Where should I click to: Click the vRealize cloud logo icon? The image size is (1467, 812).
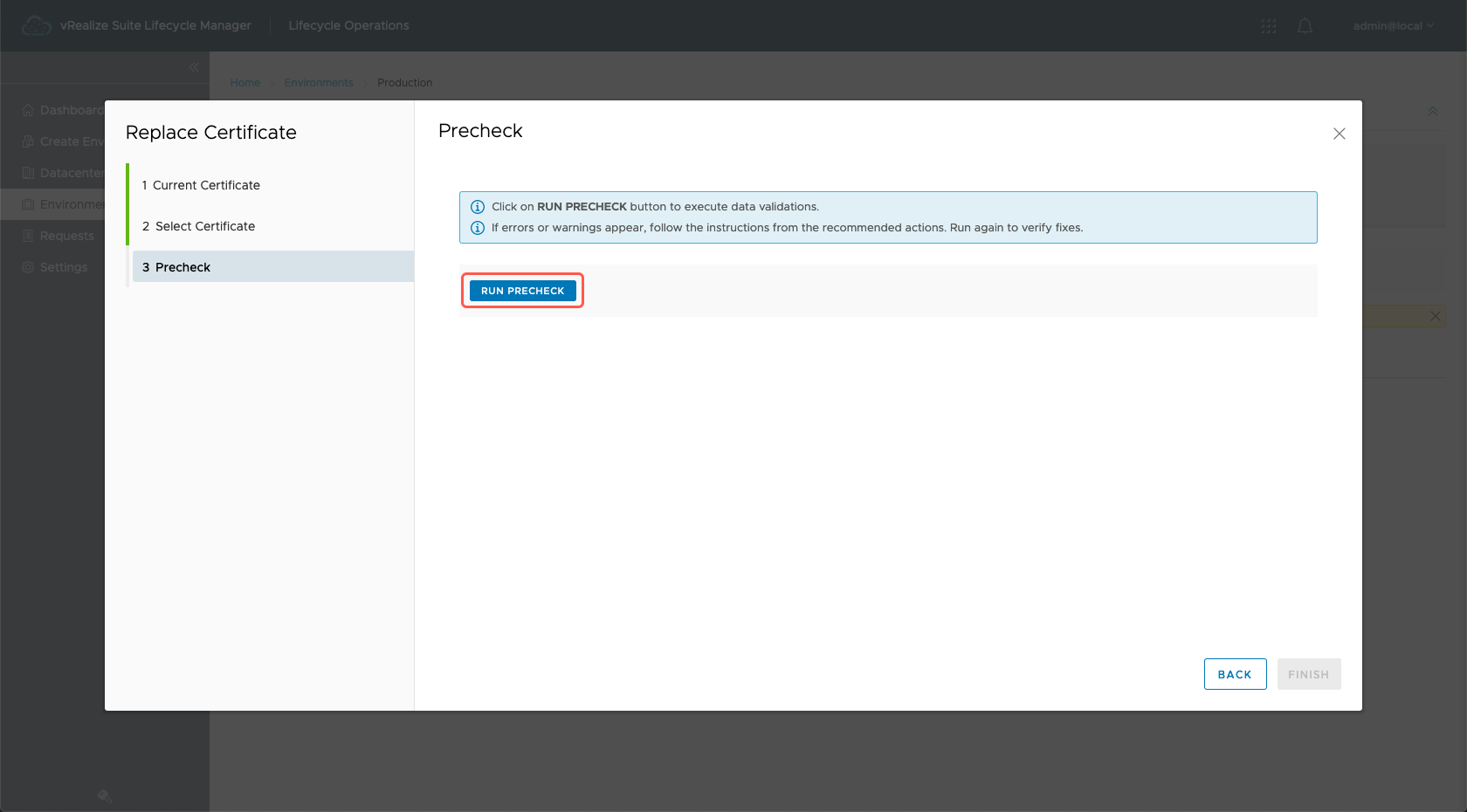pos(36,26)
